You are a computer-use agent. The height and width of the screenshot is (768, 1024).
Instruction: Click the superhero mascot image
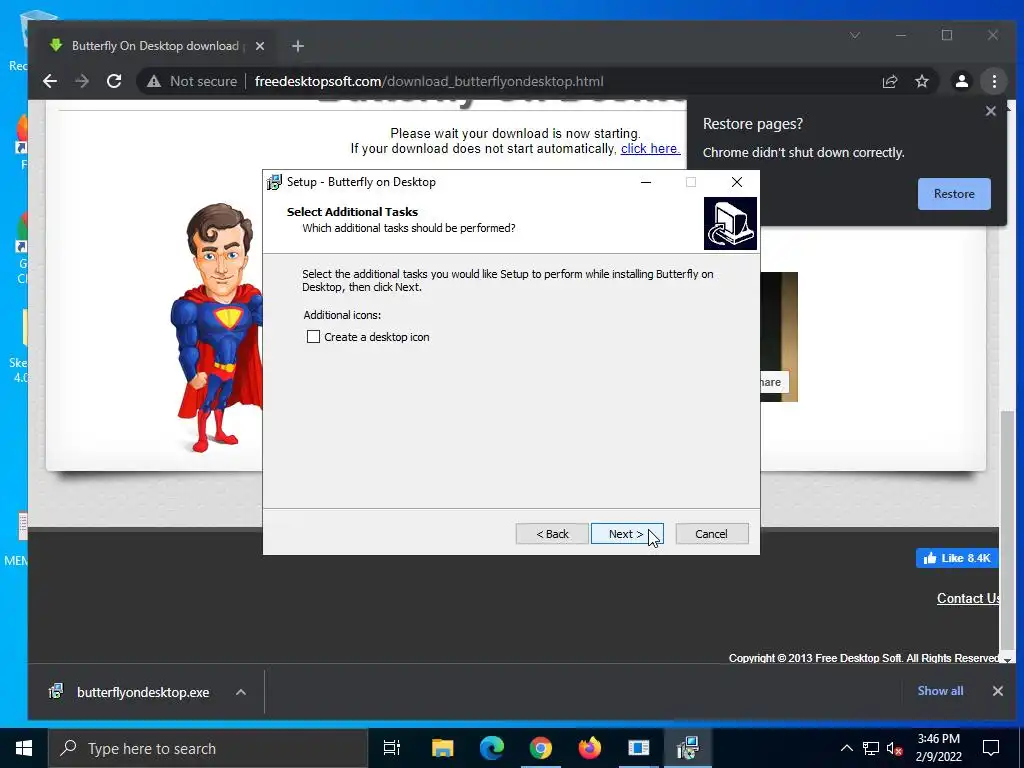tap(216, 328)
